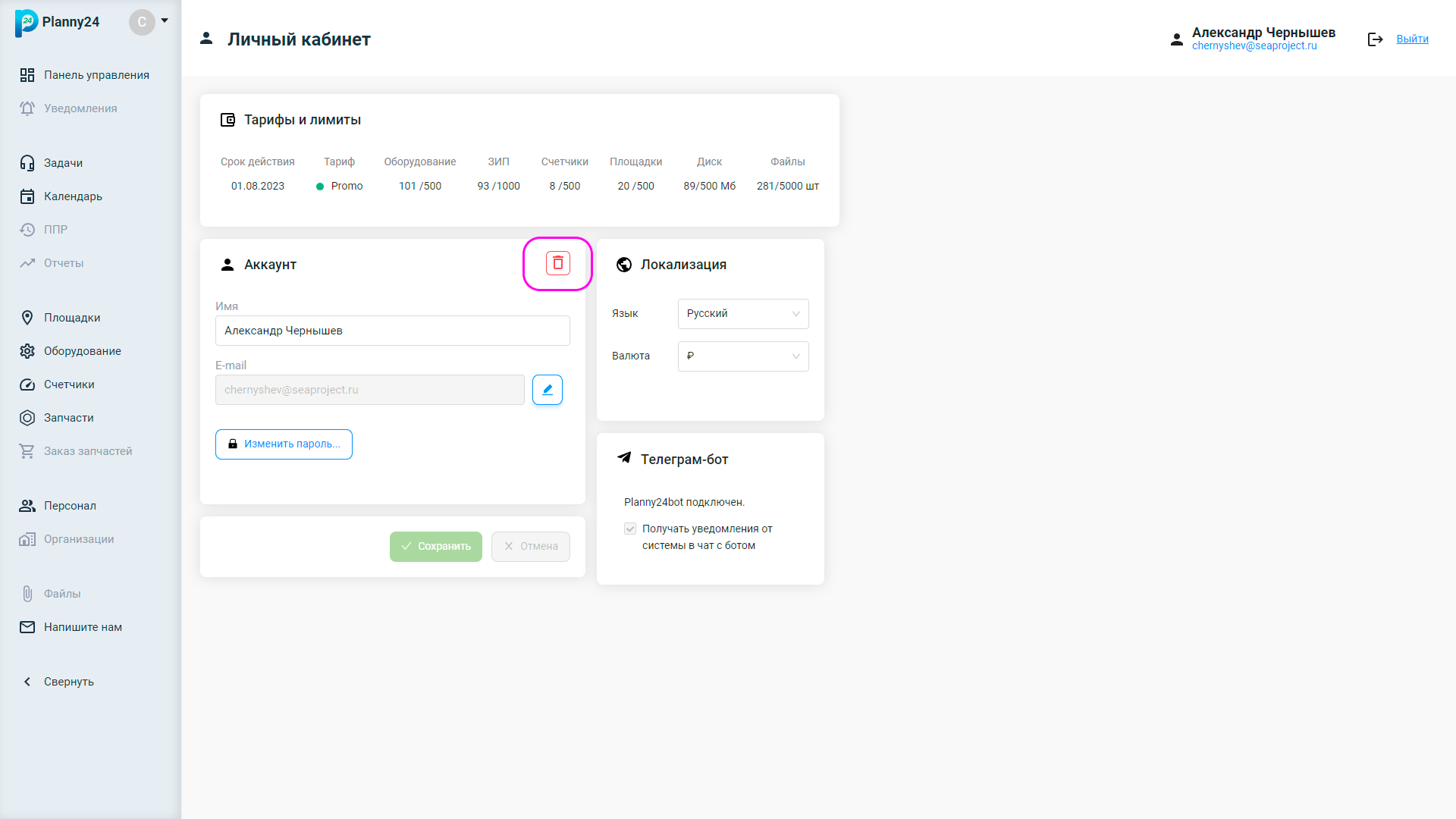Click the user profile icon in header
Image resolution: width=1456 pixels, height=819 pixels.
(1177, 39)
